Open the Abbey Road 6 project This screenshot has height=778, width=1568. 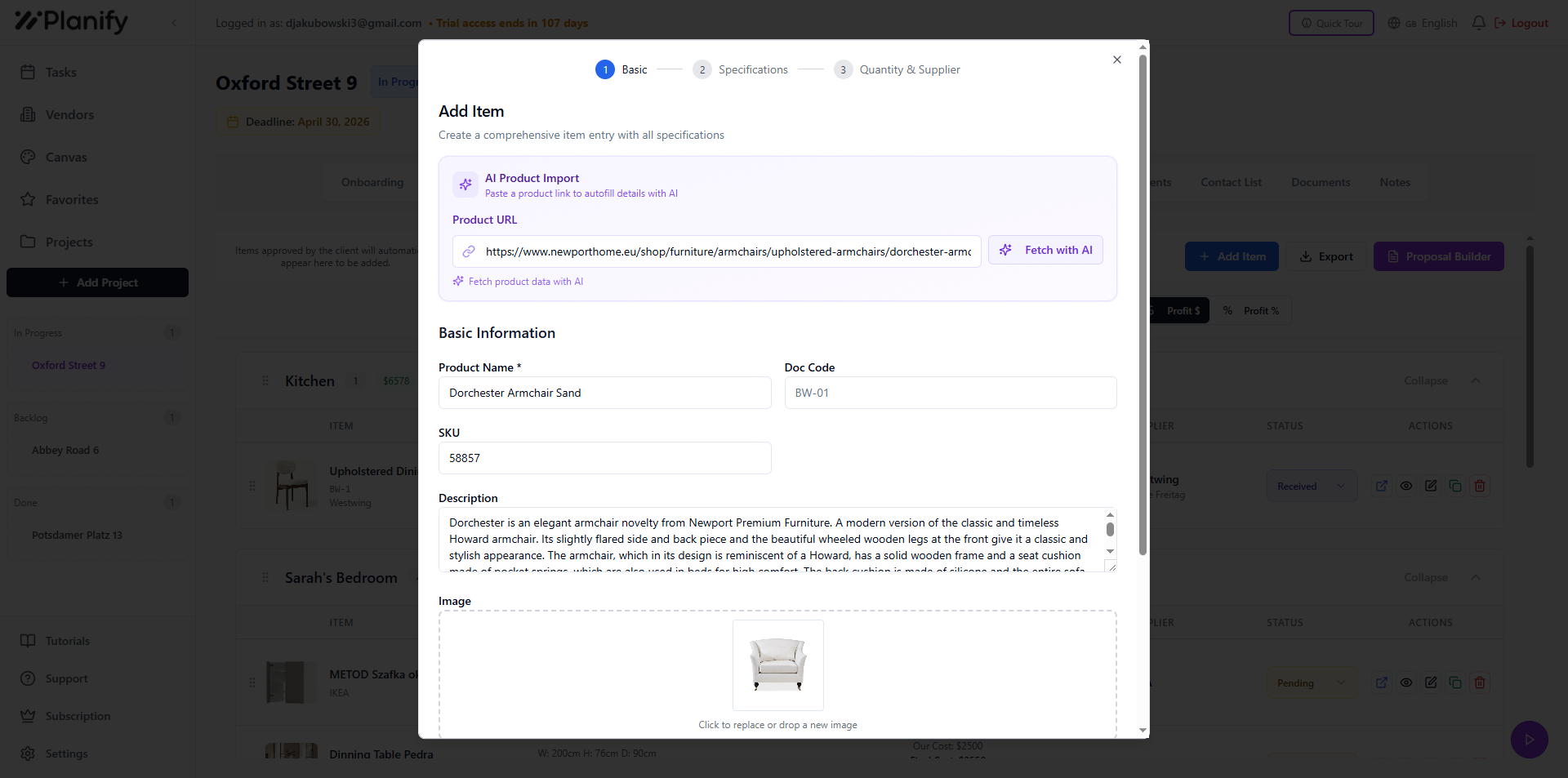pos(65,450)
